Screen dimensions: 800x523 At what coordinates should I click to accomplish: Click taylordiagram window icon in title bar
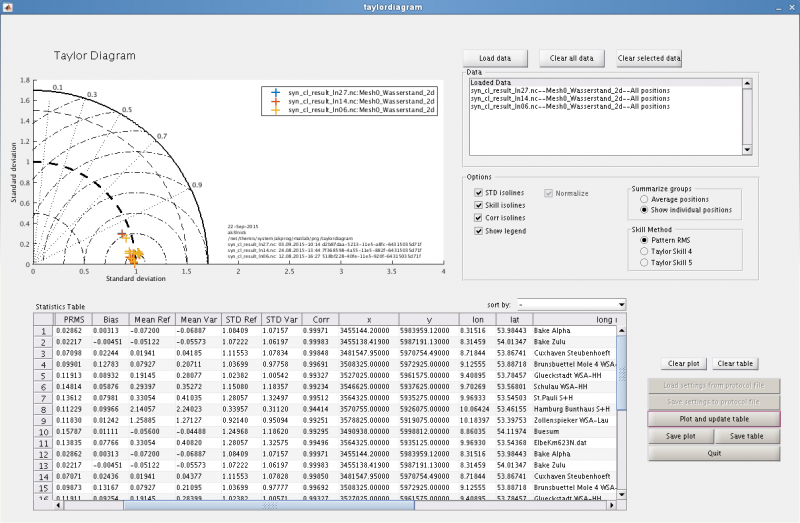pos(7,7)
